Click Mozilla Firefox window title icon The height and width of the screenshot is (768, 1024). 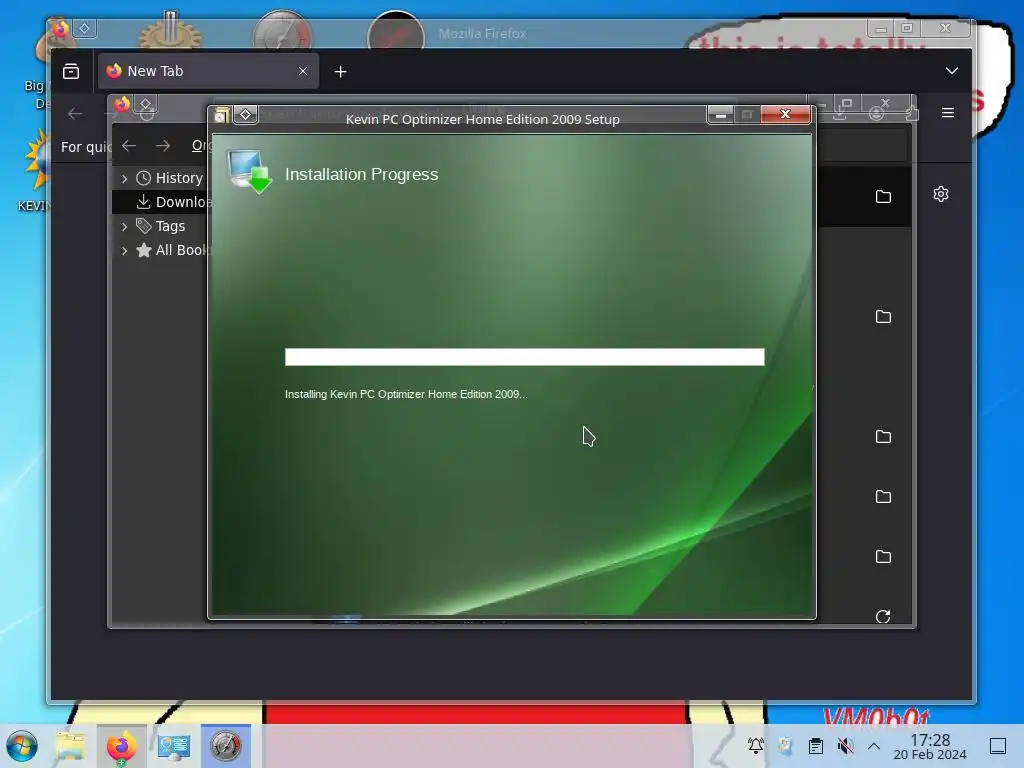[60, 29]
